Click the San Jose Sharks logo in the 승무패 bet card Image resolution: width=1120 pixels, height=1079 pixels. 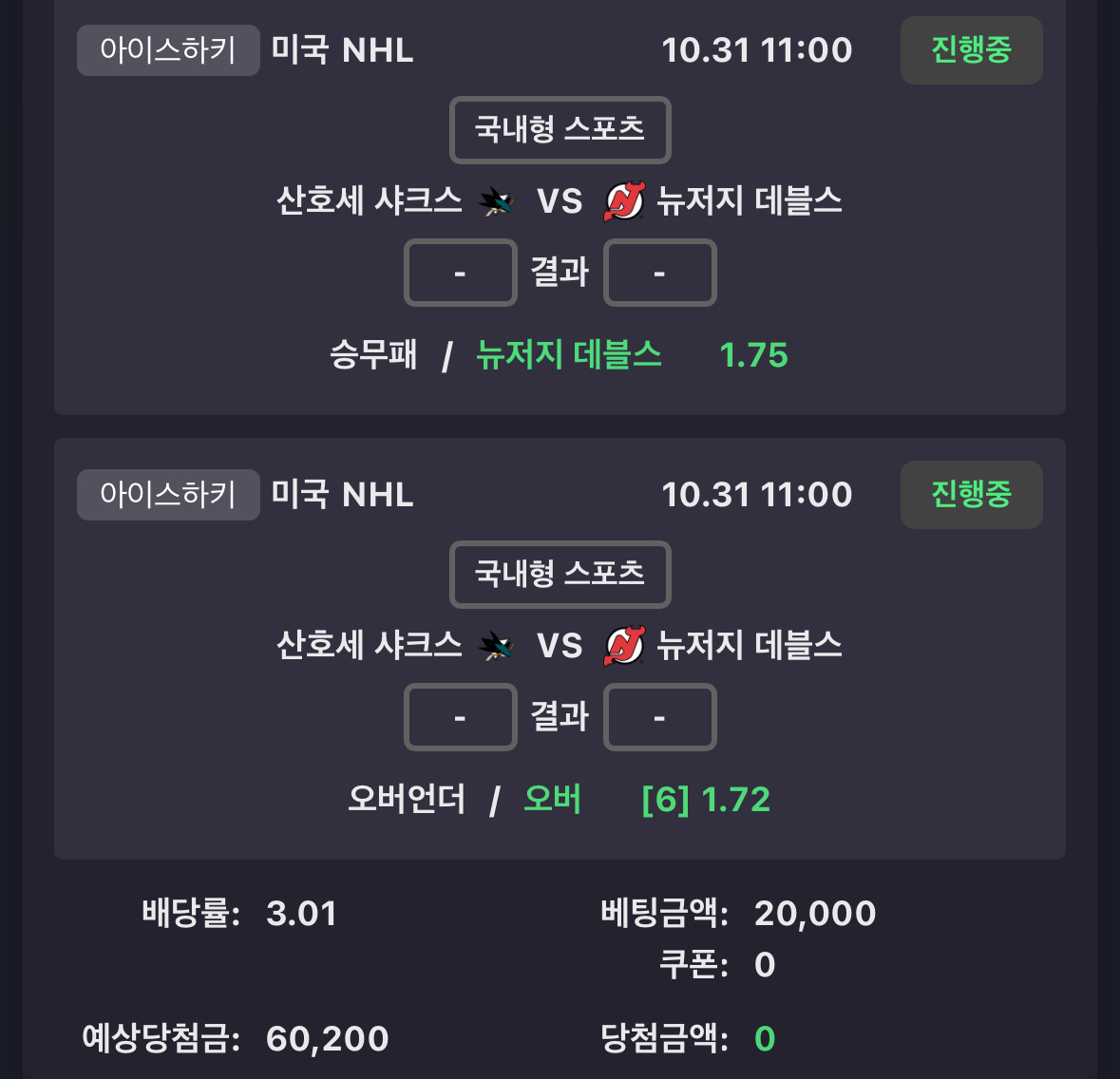496,201
